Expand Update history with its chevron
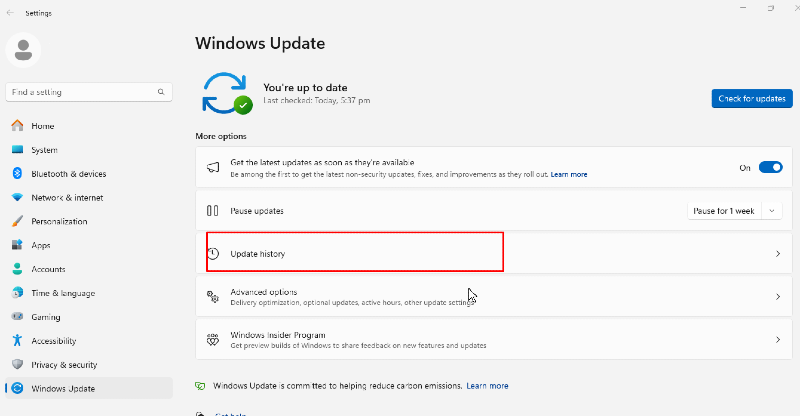800x416 pixels. click(778, 254)
